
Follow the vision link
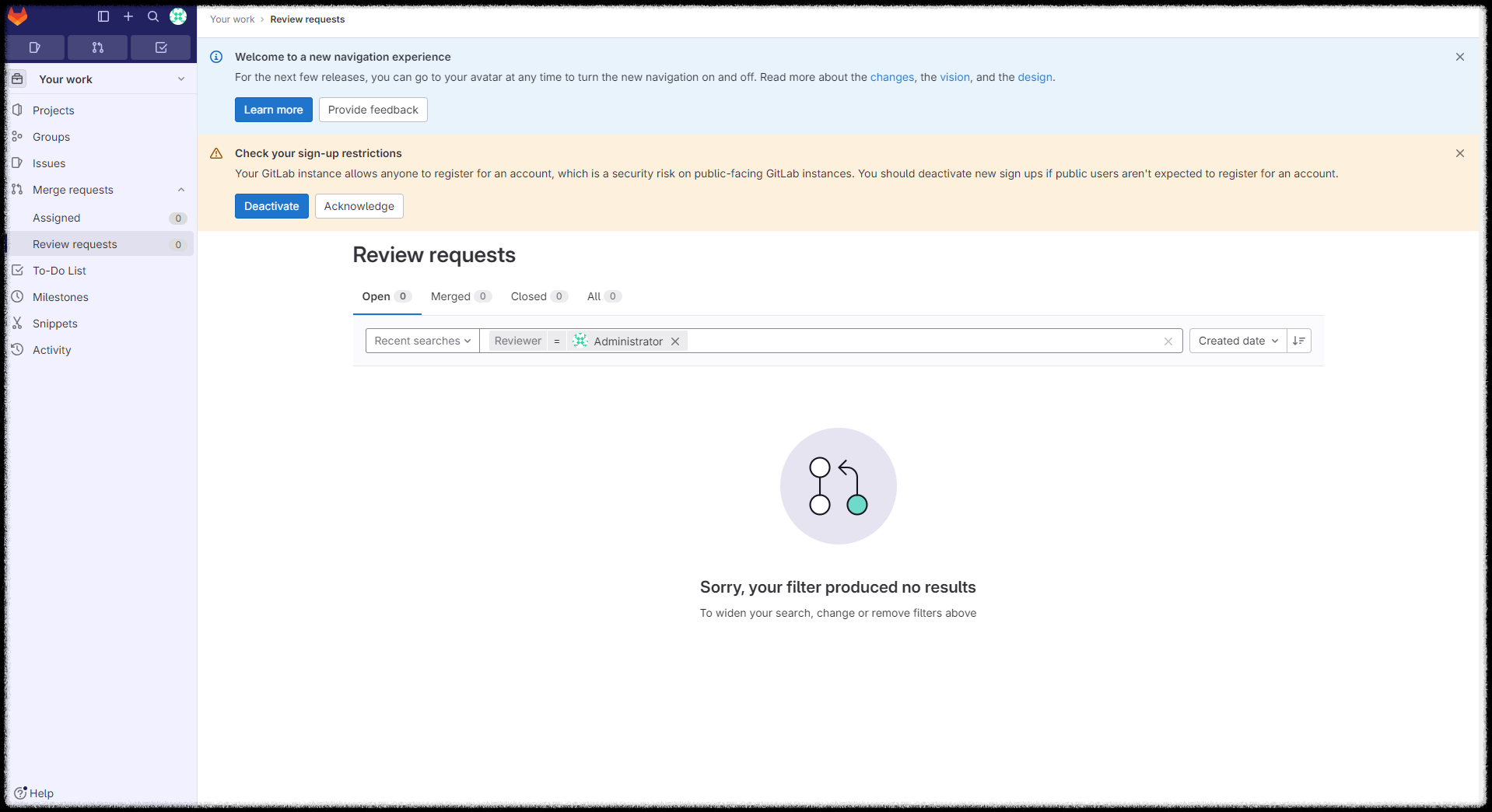pyautogui.click(x=954, y=77)
